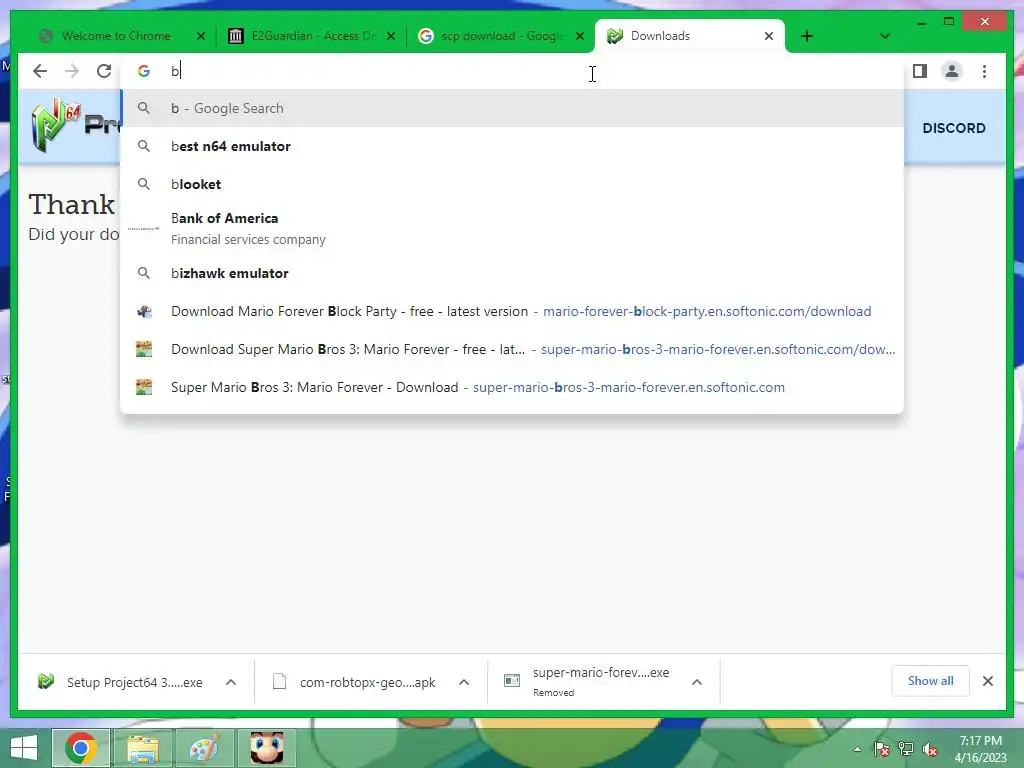Image resolution: width=1024 pixels, height=768 pixels.
Task: Go back using the browser back arrow
Action: pos(40,71)
